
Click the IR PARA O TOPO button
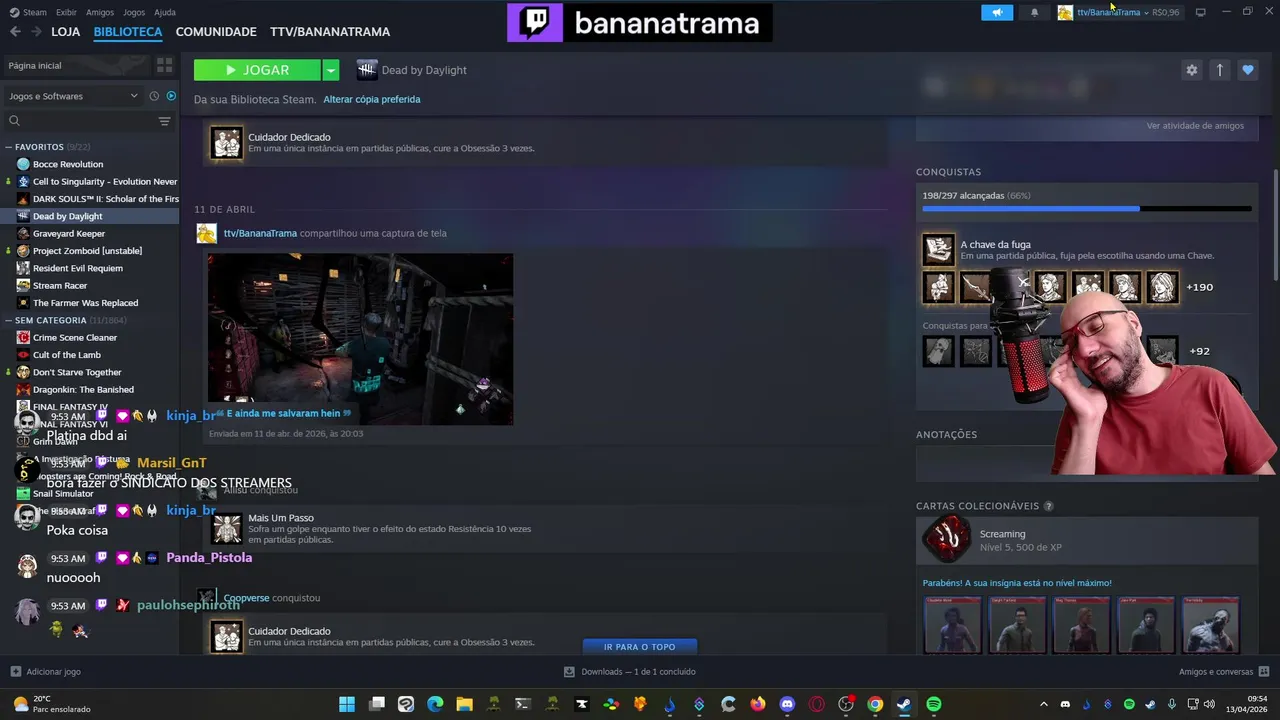pyautogui.click(x=639, y=647)
